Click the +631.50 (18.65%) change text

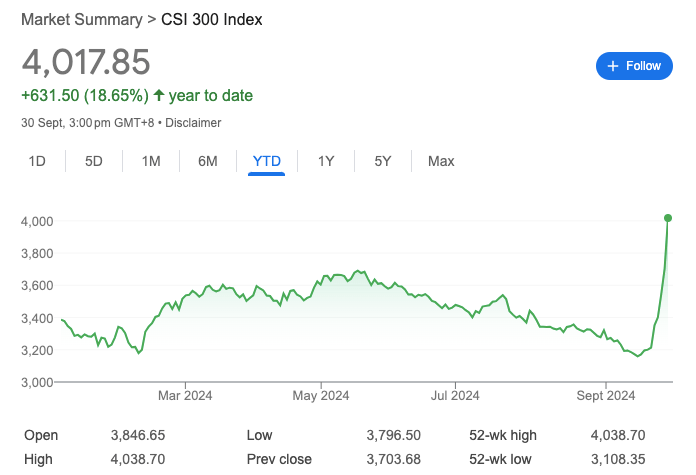click(85, 95)
